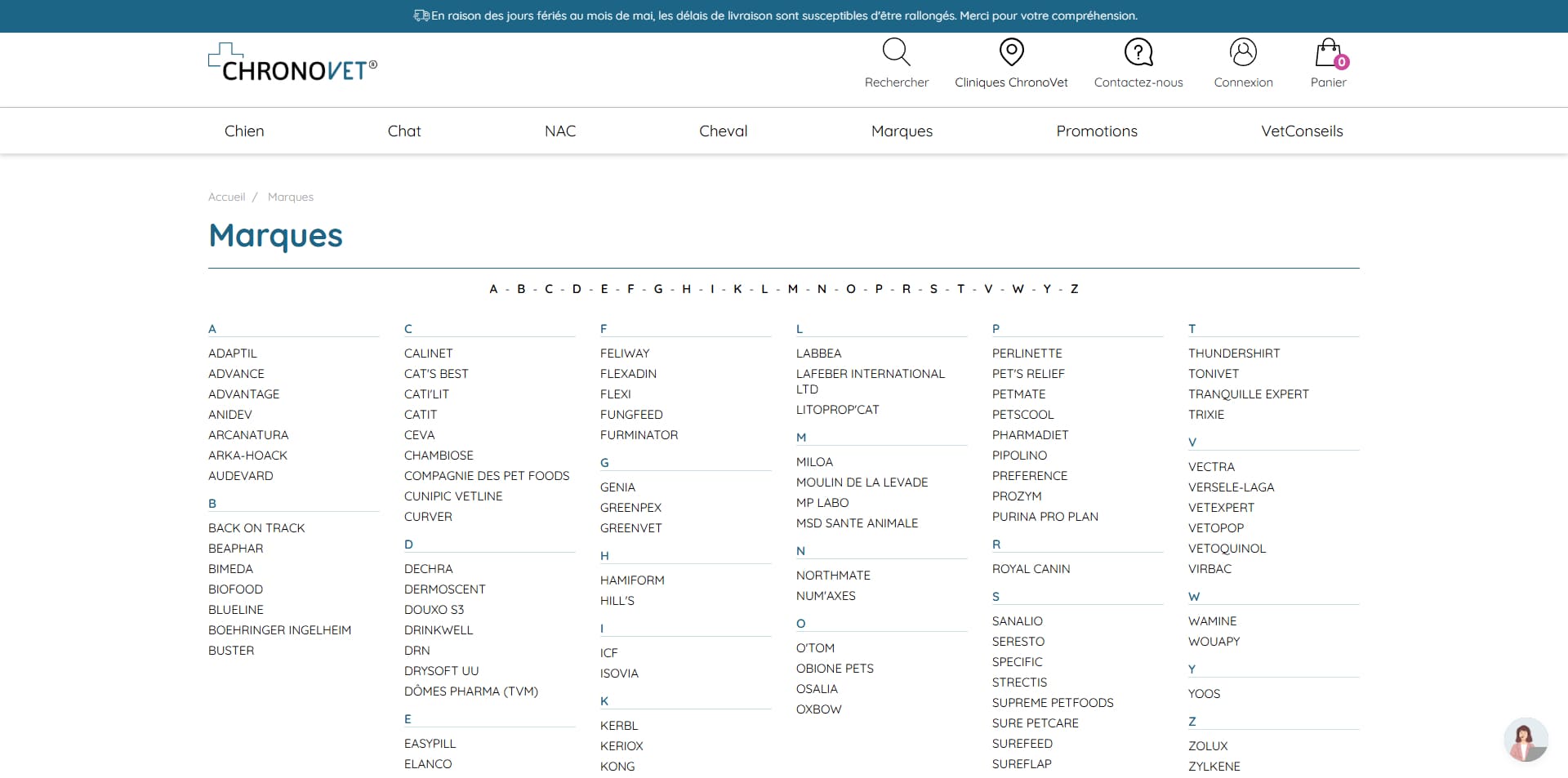Open the ADAPTIL brand page
1568x778 pixels.
click(x=233, y=353)
